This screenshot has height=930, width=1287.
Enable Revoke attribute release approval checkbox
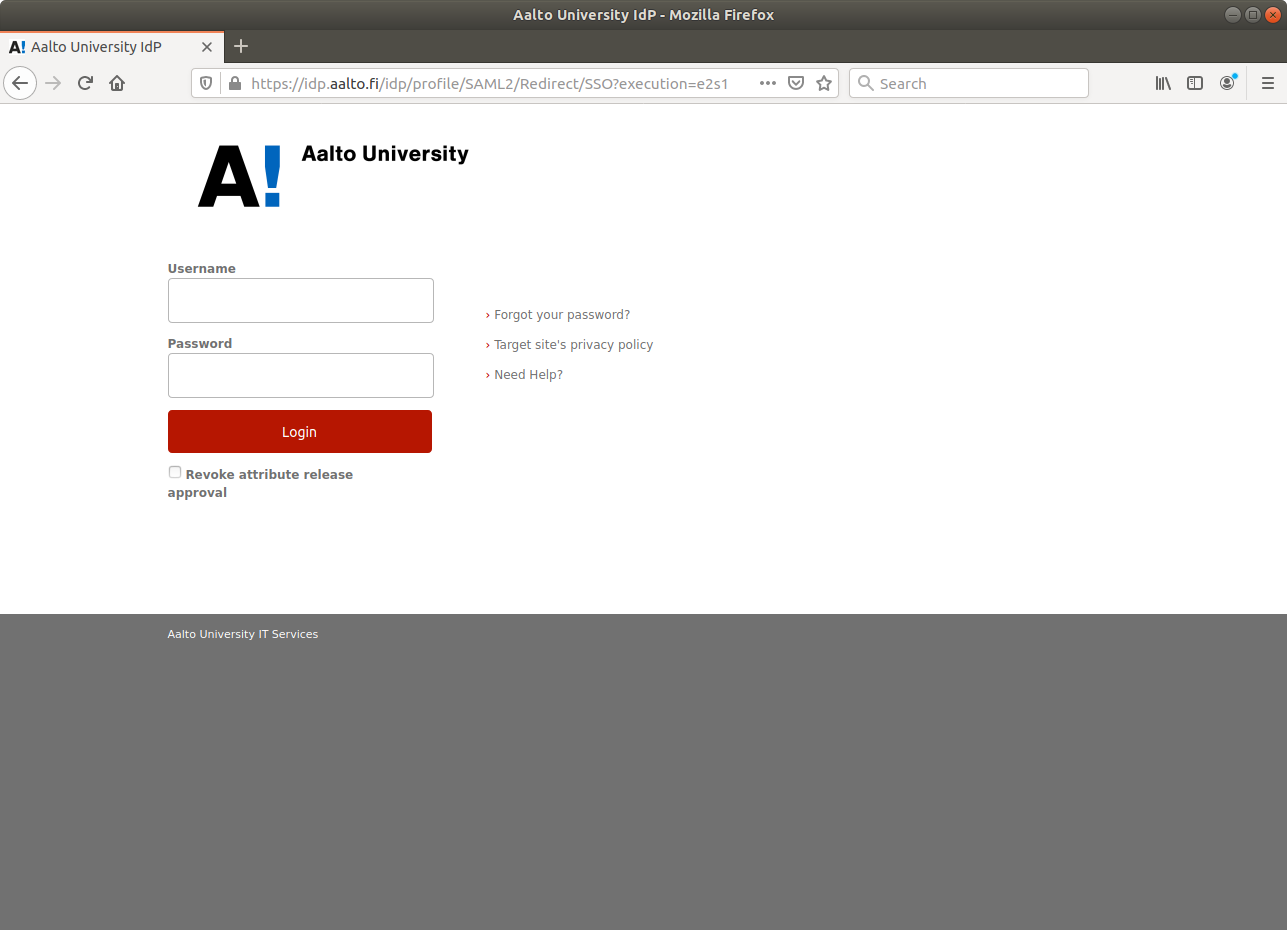click(x=175, y=472)
